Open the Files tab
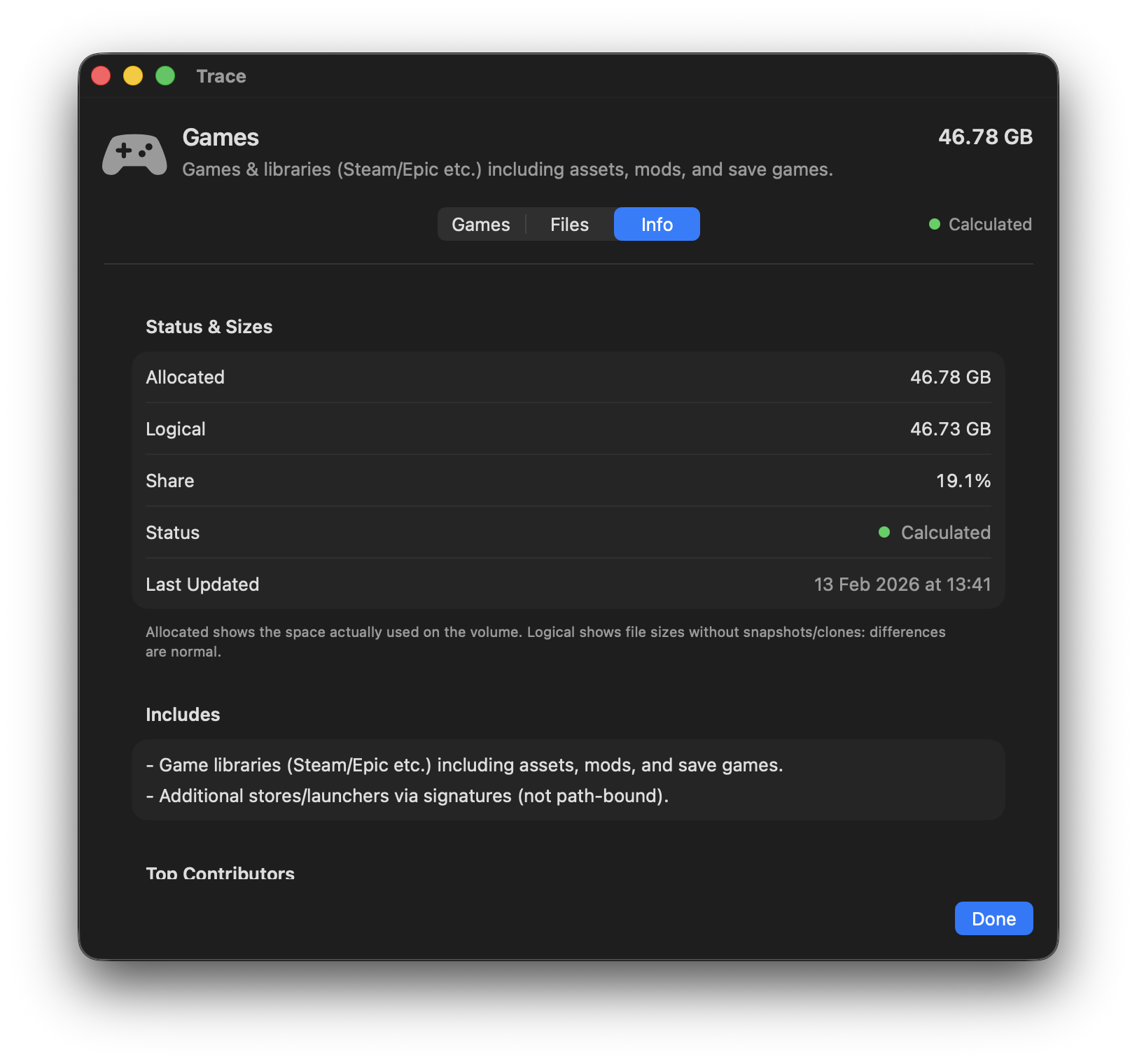This screenshot has width=1137, height=1064. [x=569, y=224]
